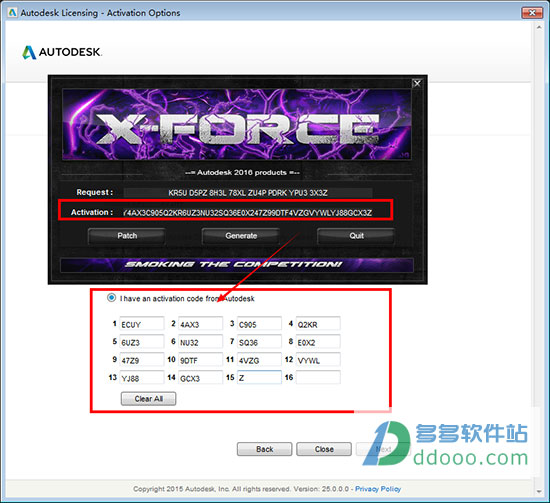Image resolution: width=550 pixels, height=503 pixels.
Task: Click activation code field 6 containing NU32
Action: click(200, 342)
